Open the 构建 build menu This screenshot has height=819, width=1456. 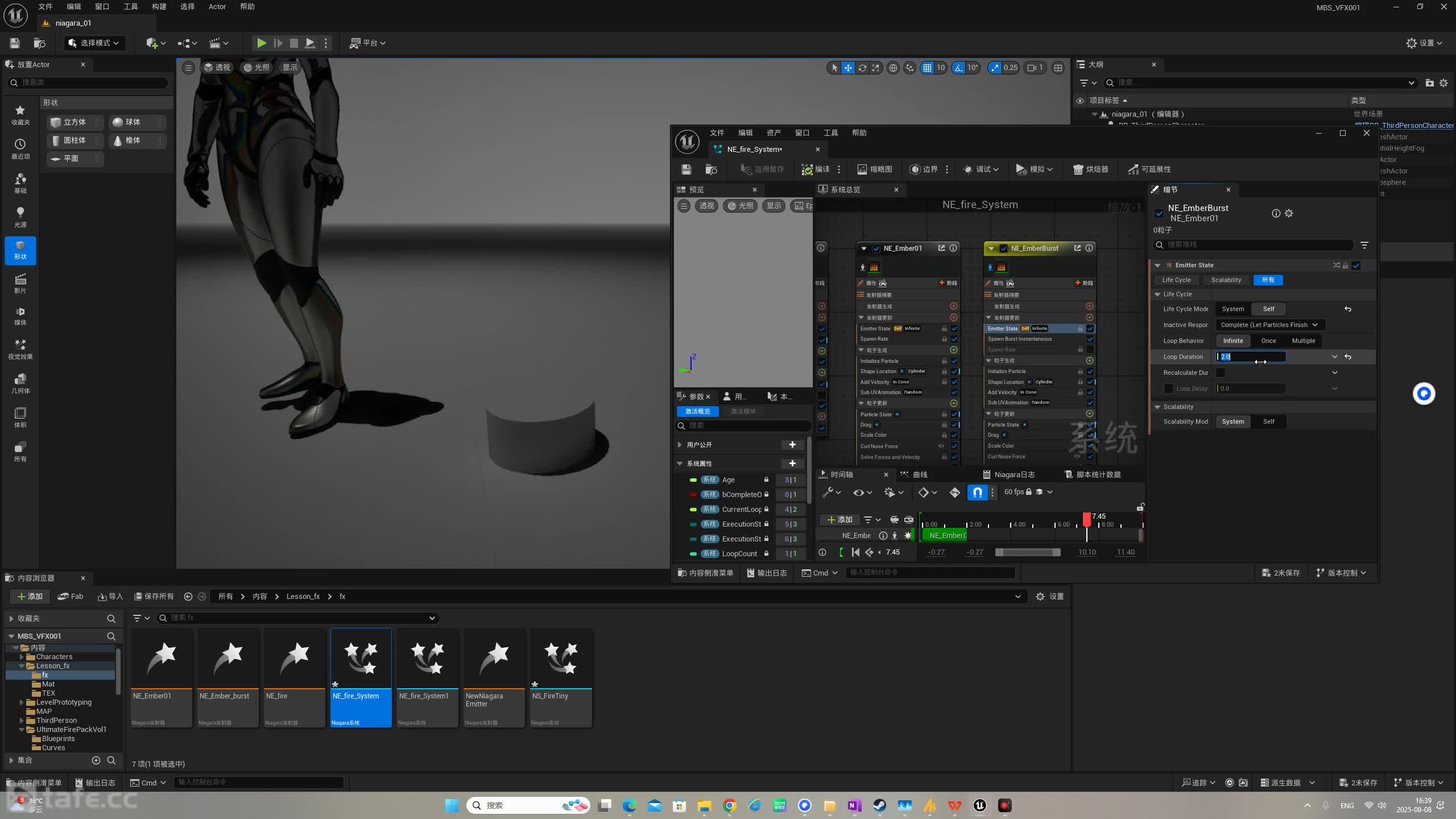click(159, 6)
